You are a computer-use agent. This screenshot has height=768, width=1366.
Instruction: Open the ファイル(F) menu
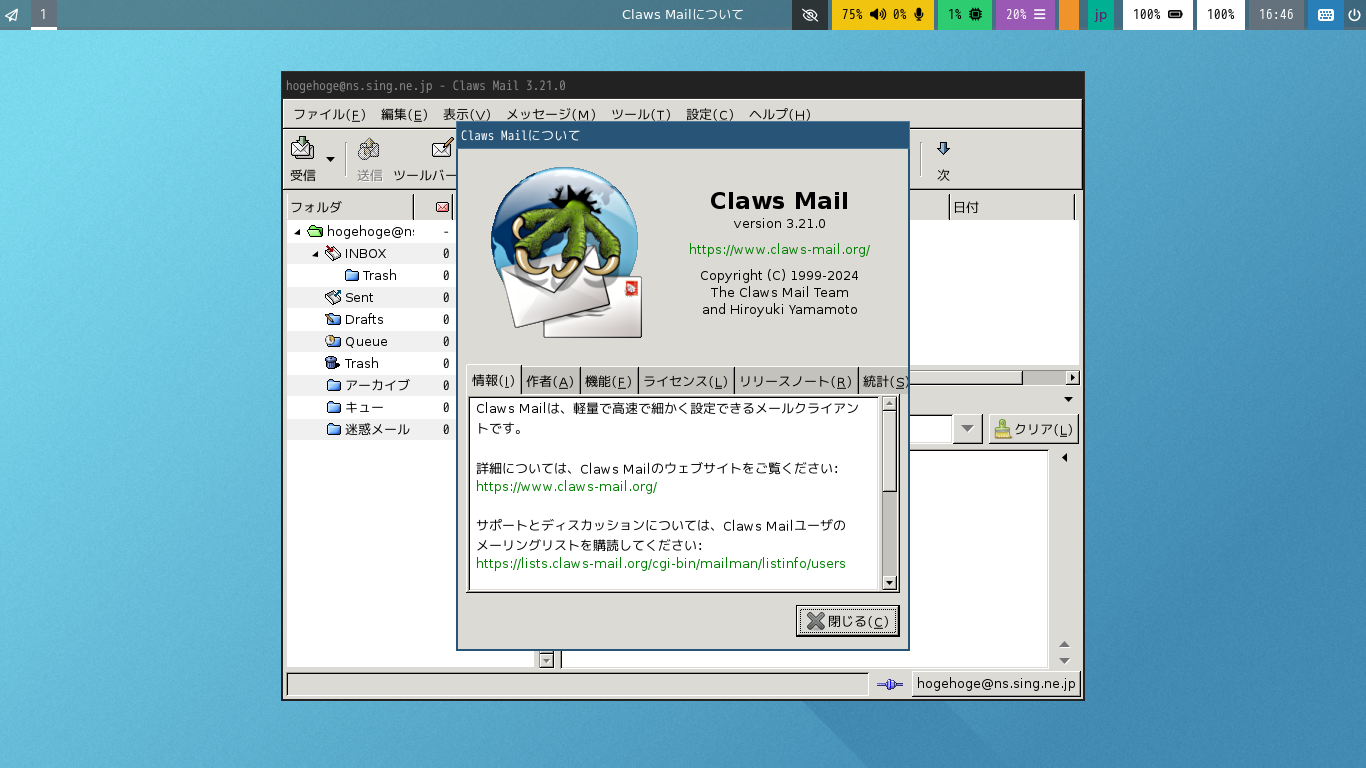pos(329,114)
